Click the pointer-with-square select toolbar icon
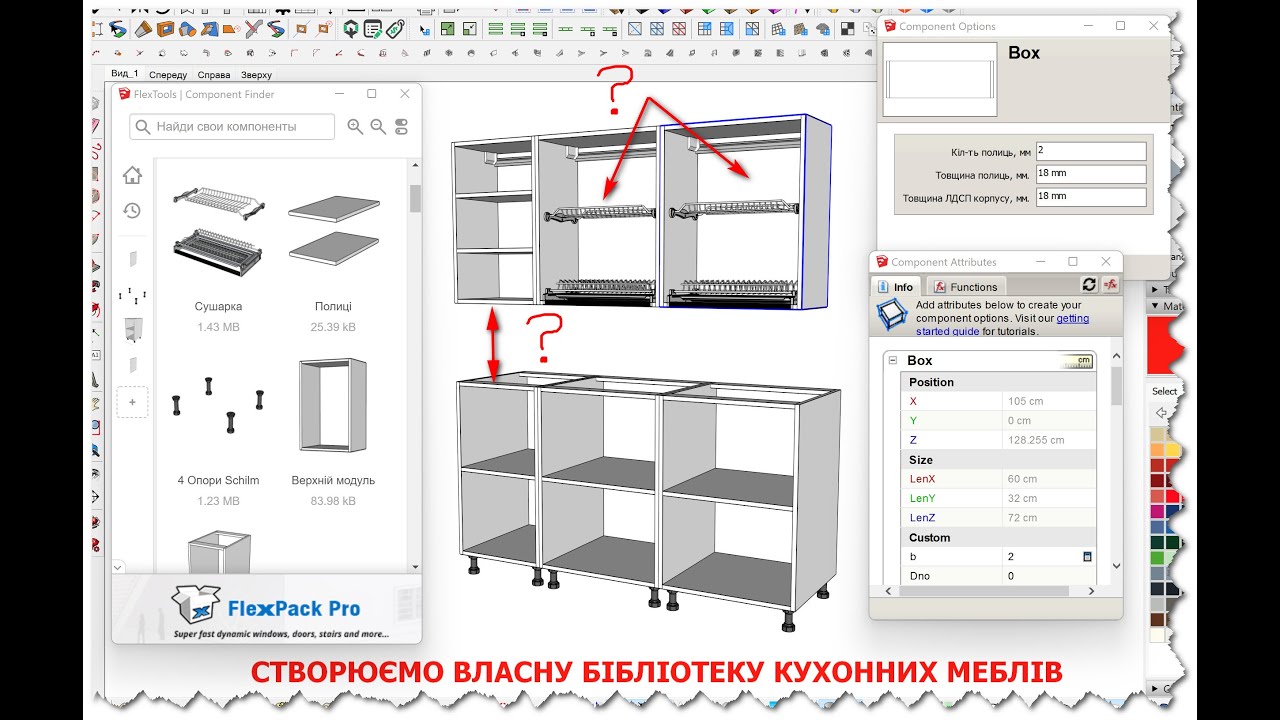This screenshot has height=720, width=1280. coord(424,29)
